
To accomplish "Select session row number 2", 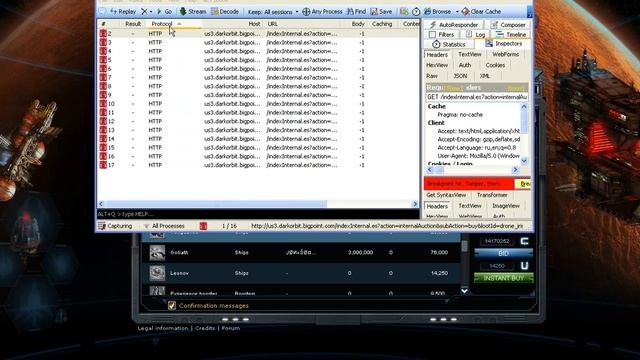I will 258,33.
